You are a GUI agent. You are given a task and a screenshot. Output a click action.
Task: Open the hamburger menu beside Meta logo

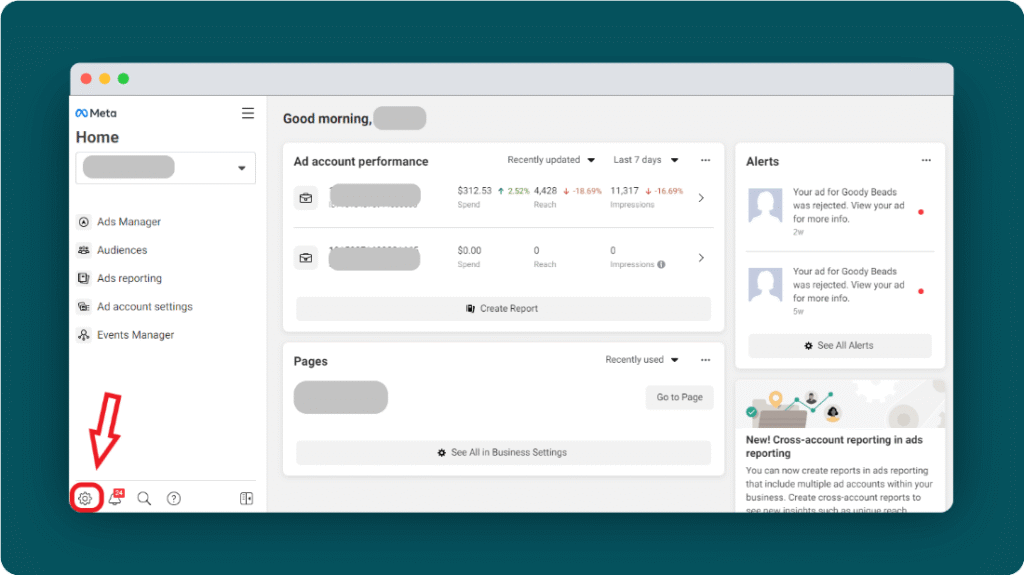248,113
